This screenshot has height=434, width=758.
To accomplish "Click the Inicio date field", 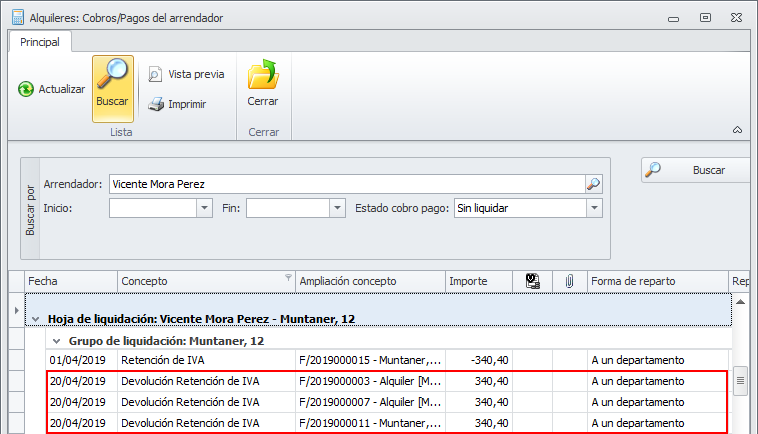I will 153,208.
